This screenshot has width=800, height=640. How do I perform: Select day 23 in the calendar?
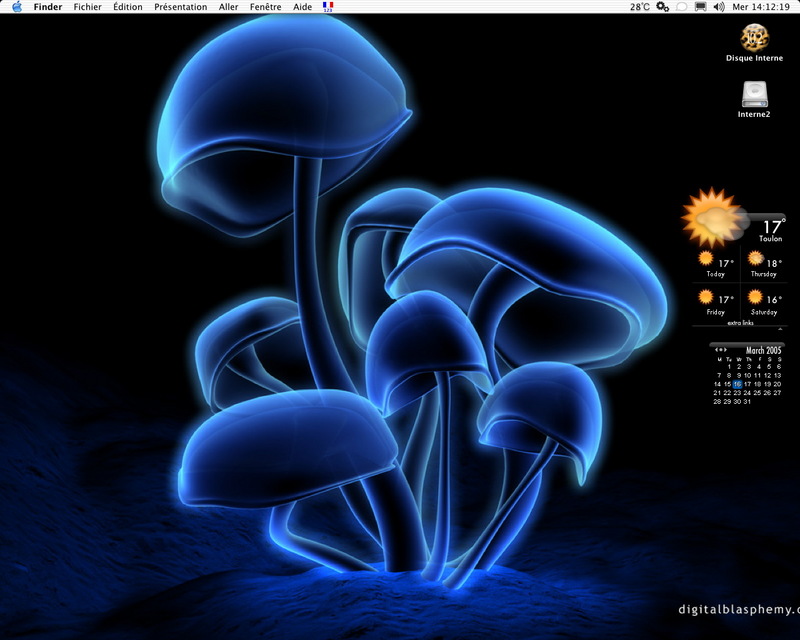click(x=737, y=392)
